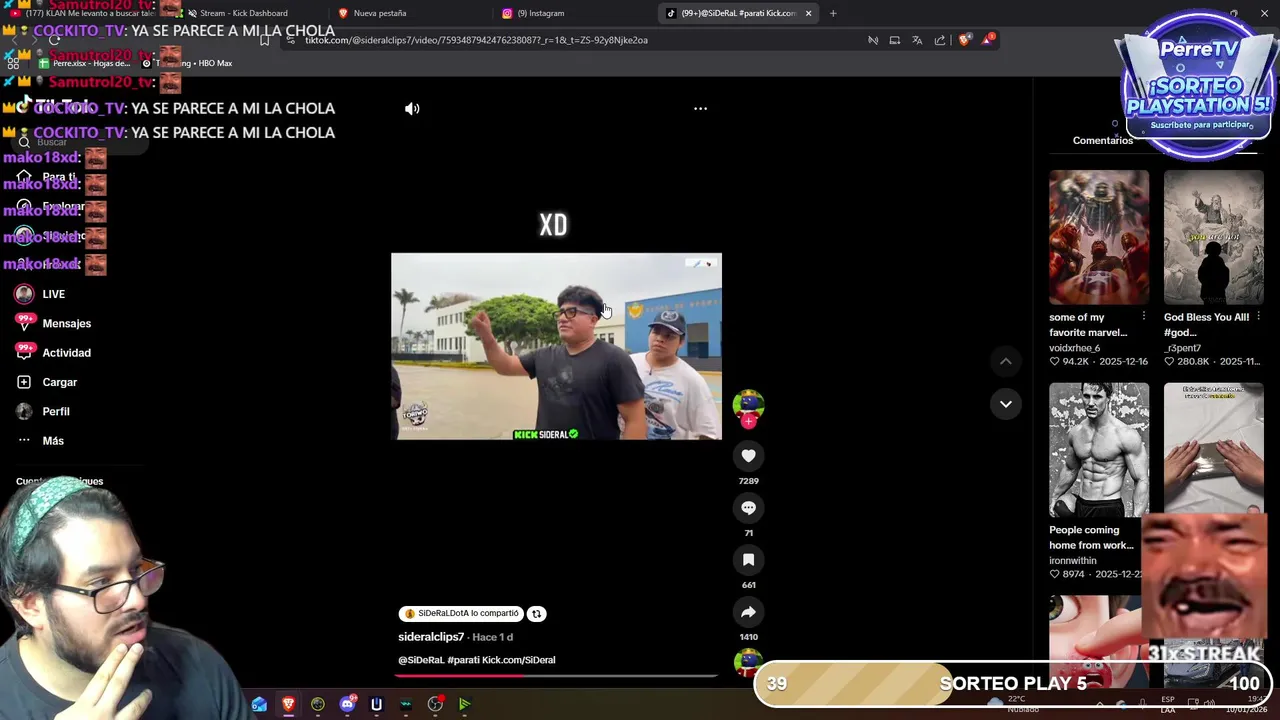
Task: Click the playing video frame to pause
Action: pos(556,346)
